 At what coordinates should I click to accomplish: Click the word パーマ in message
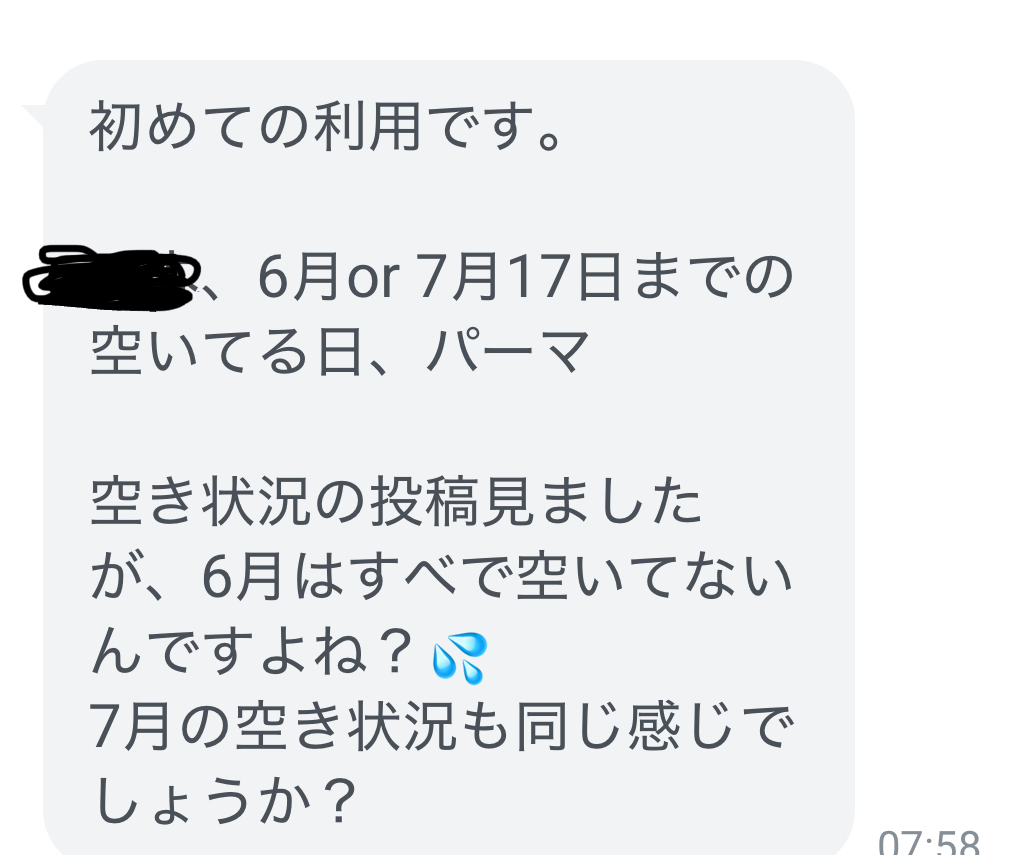tap(508, 352)
